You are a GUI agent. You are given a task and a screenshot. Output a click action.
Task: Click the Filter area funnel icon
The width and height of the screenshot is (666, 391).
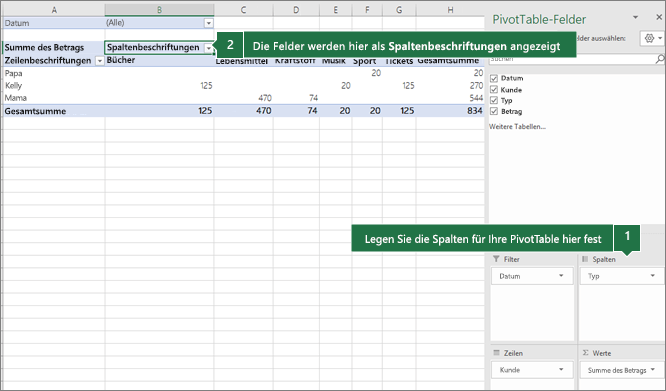pos(496,259)
